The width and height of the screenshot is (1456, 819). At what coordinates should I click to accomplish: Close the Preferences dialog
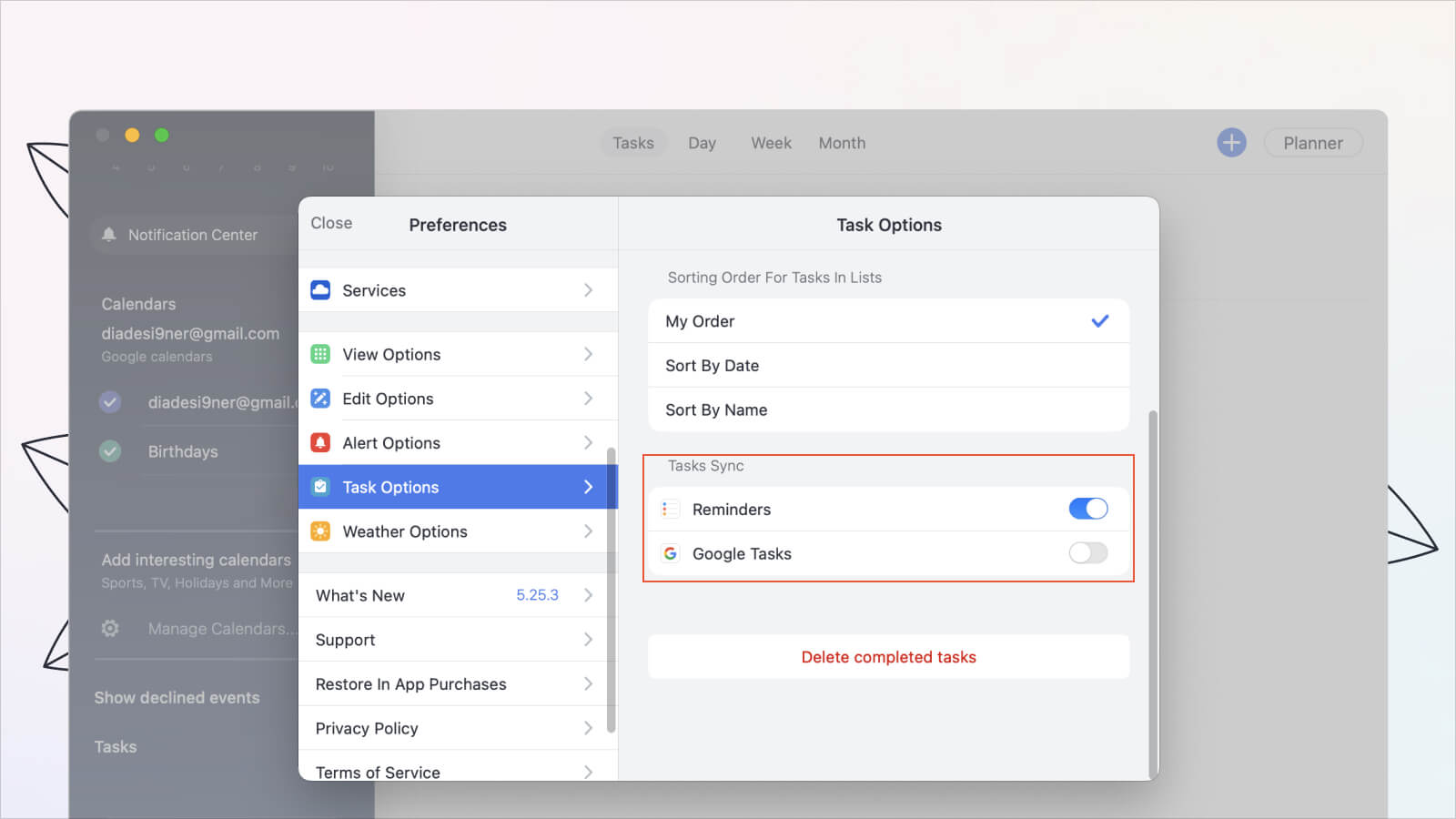(x=331, y=223)
